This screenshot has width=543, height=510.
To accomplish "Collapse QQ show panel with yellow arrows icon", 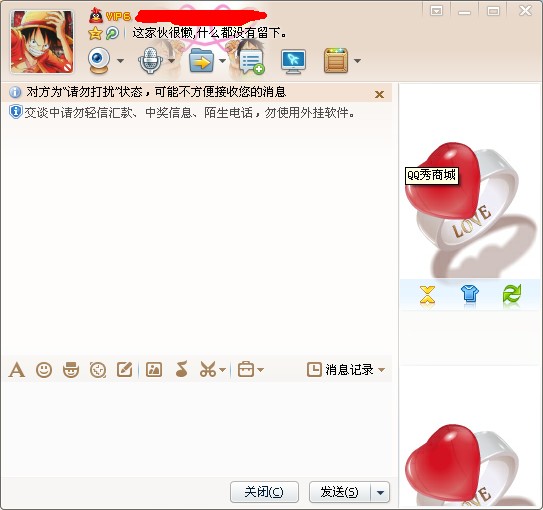I will 427,295.
